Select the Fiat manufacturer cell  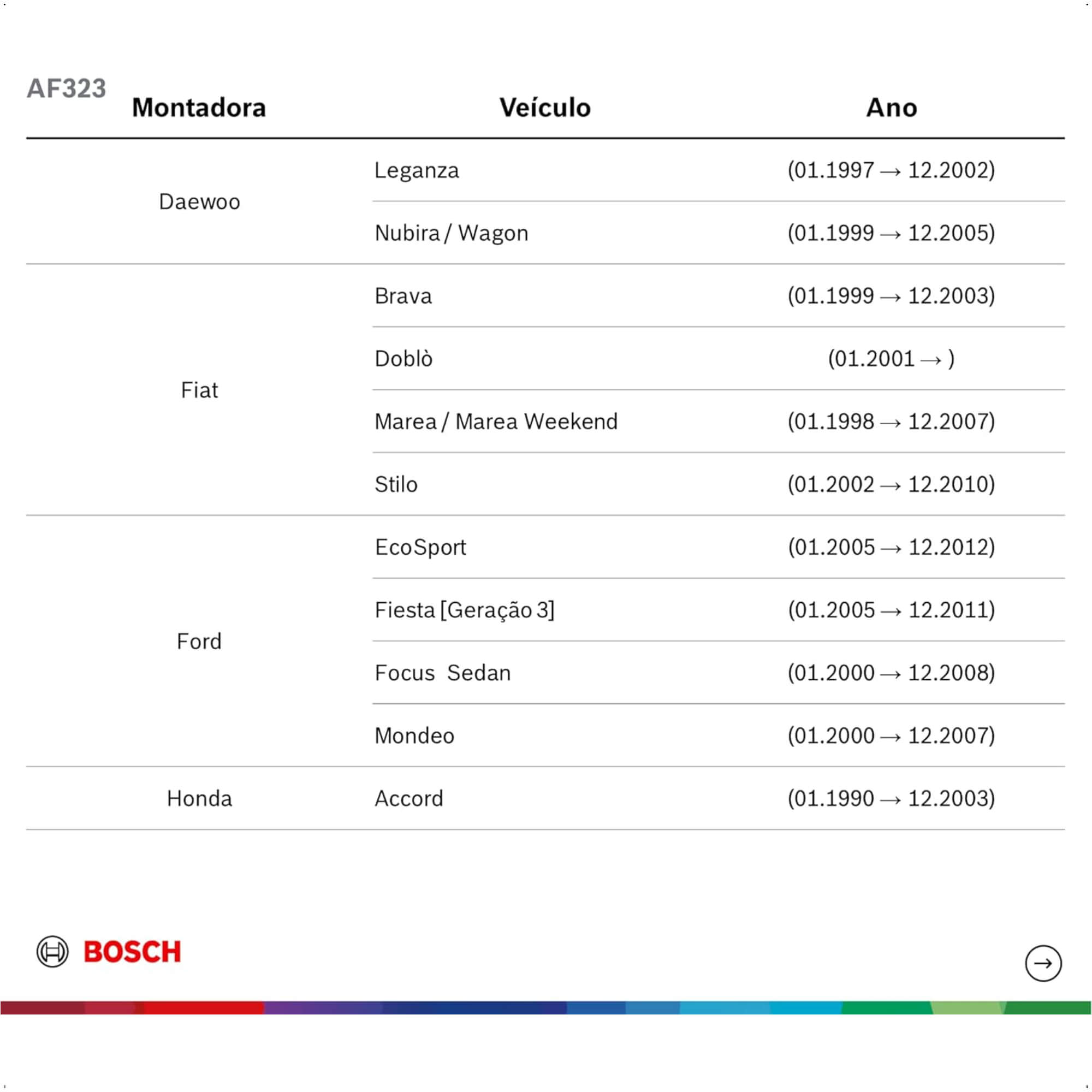[199, 390]
